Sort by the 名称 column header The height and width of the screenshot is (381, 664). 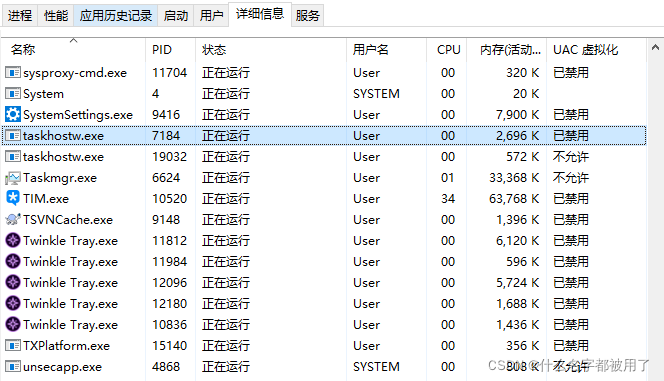[x=73, y=50]
